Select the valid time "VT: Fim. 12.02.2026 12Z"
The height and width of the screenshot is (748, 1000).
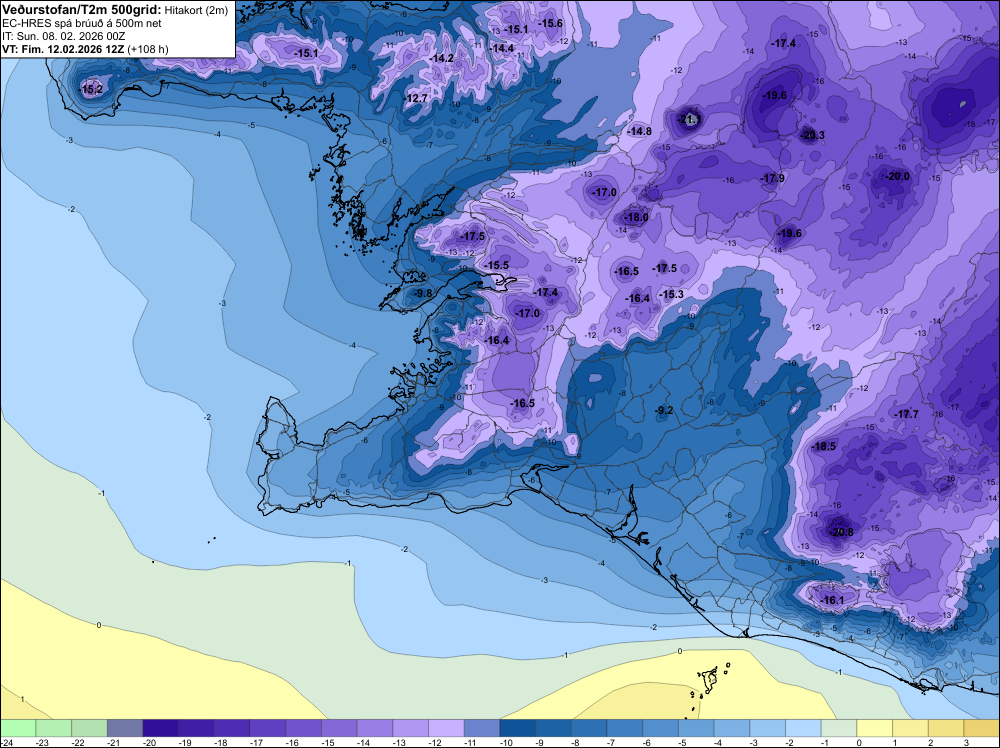pyautogui.click(x=63, y=49)
